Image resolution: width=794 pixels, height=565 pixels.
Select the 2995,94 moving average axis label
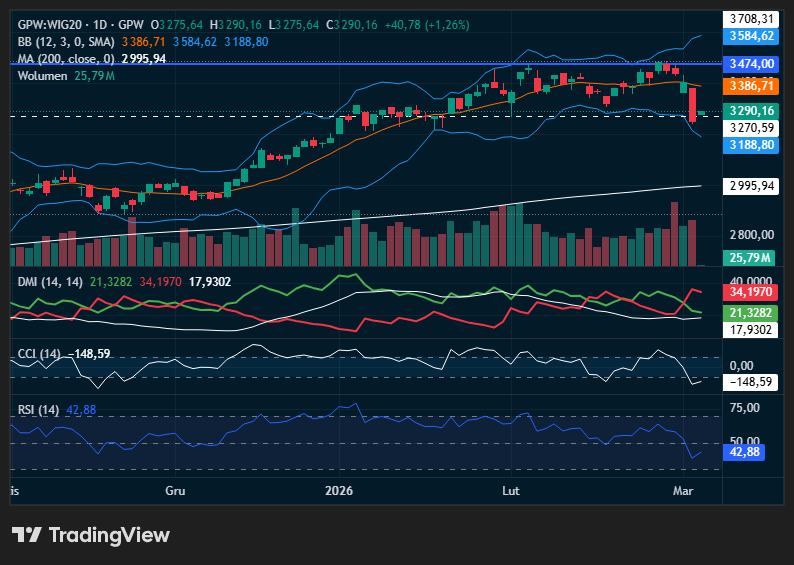tap(752, 186)
